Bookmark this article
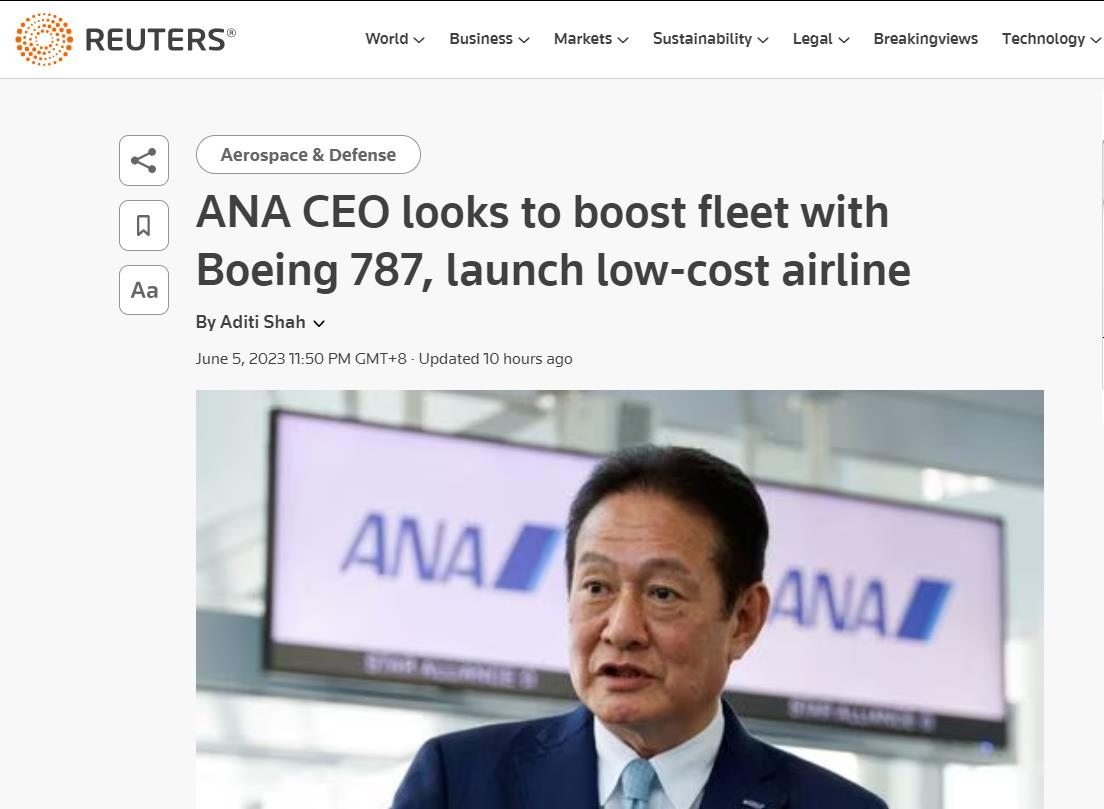 coord(144,226)
